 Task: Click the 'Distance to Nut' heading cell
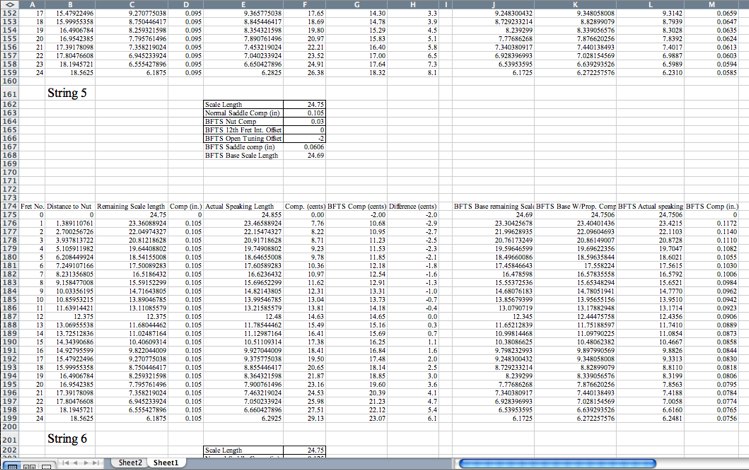point(70,206)
